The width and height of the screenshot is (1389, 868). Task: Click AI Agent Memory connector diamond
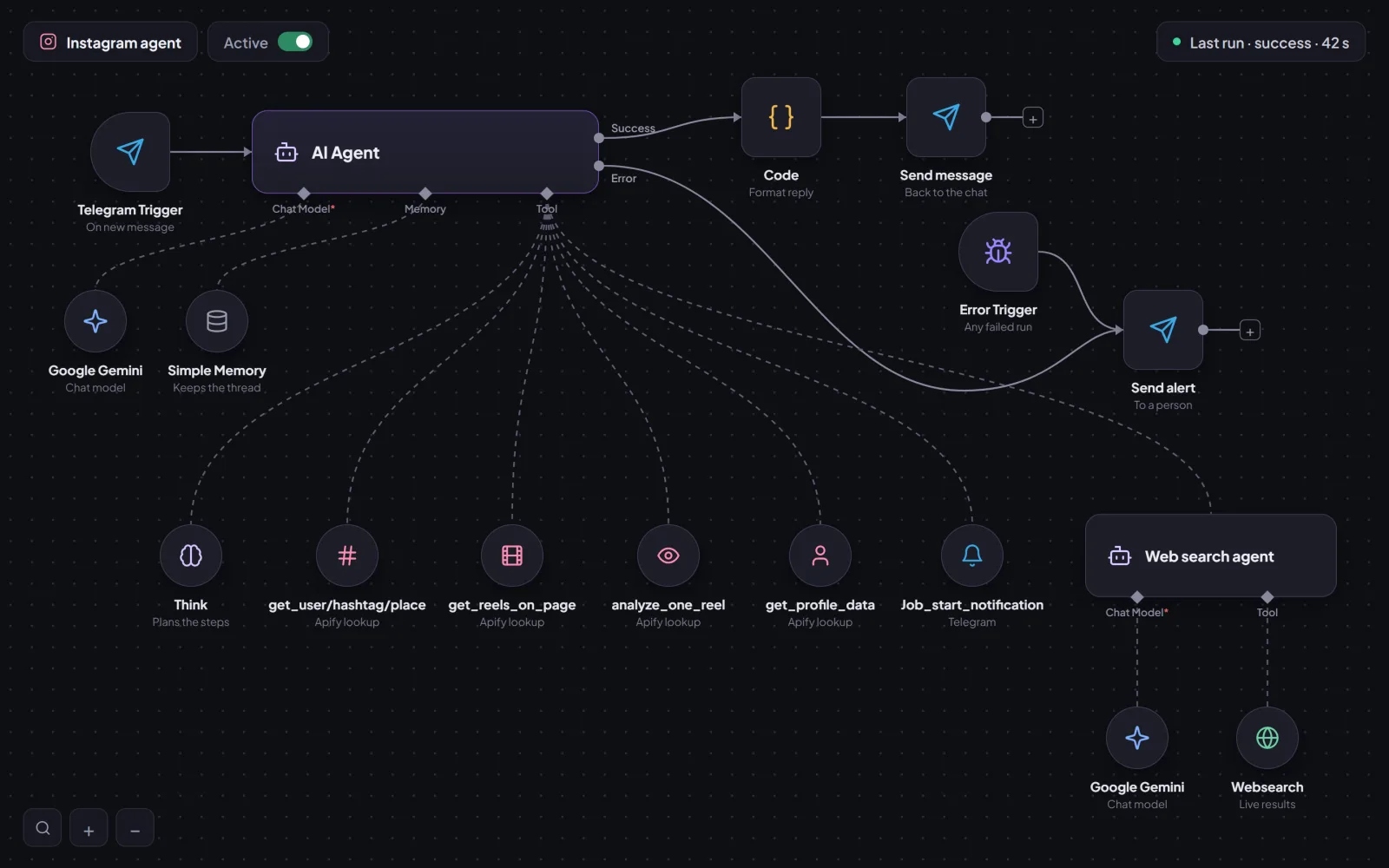425,193
